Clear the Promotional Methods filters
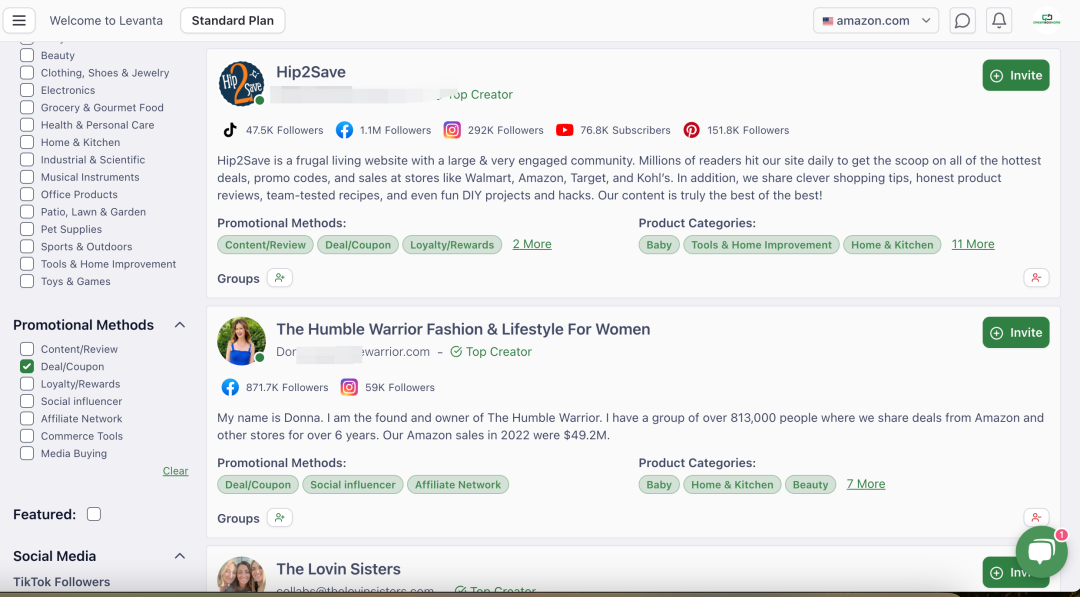This screenshot has width=1080, height=597. coord(175,471)
